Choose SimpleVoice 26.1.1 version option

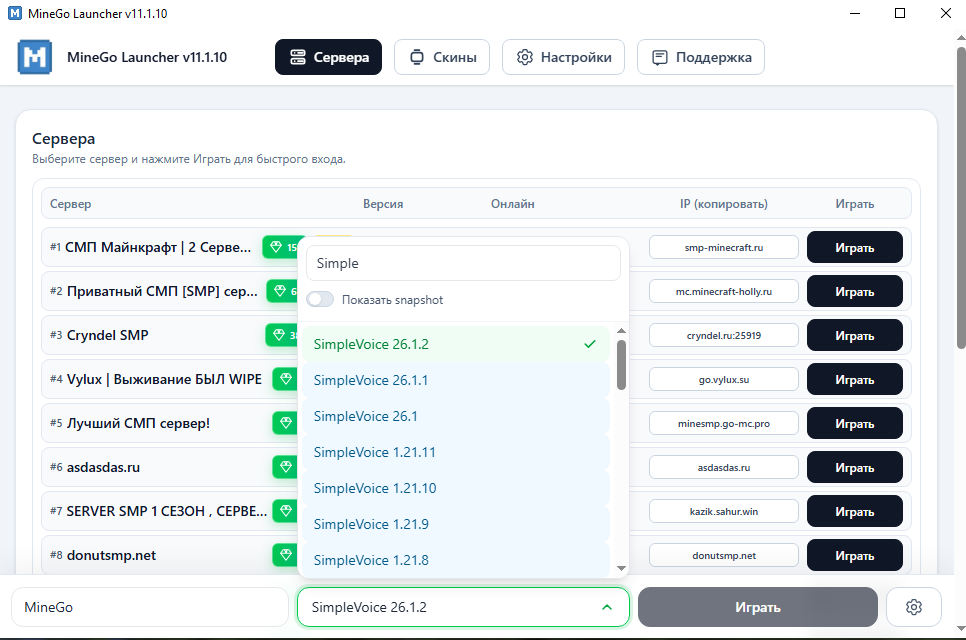pyautogui.click(x=370, y=380)
